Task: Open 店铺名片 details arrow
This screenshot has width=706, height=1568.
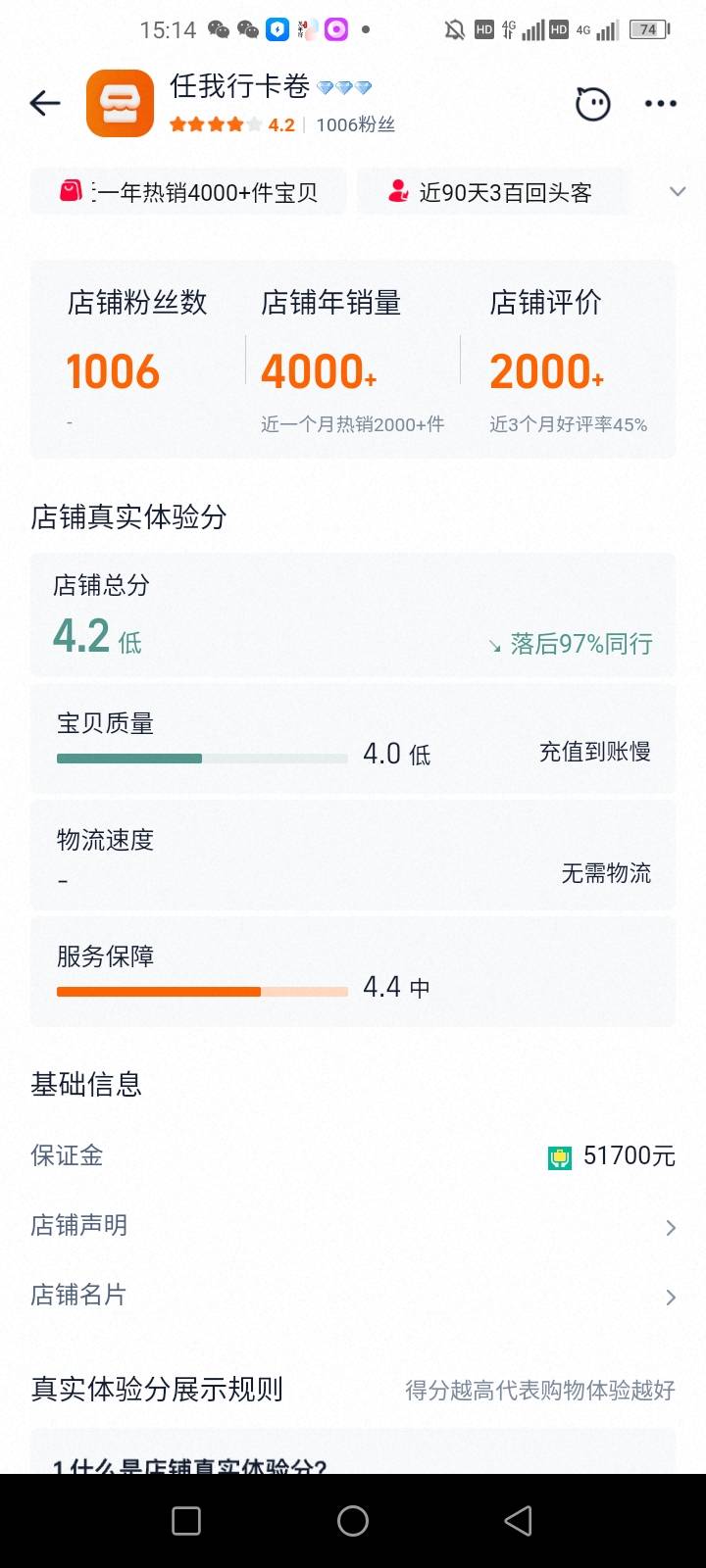Action: 671,1297
